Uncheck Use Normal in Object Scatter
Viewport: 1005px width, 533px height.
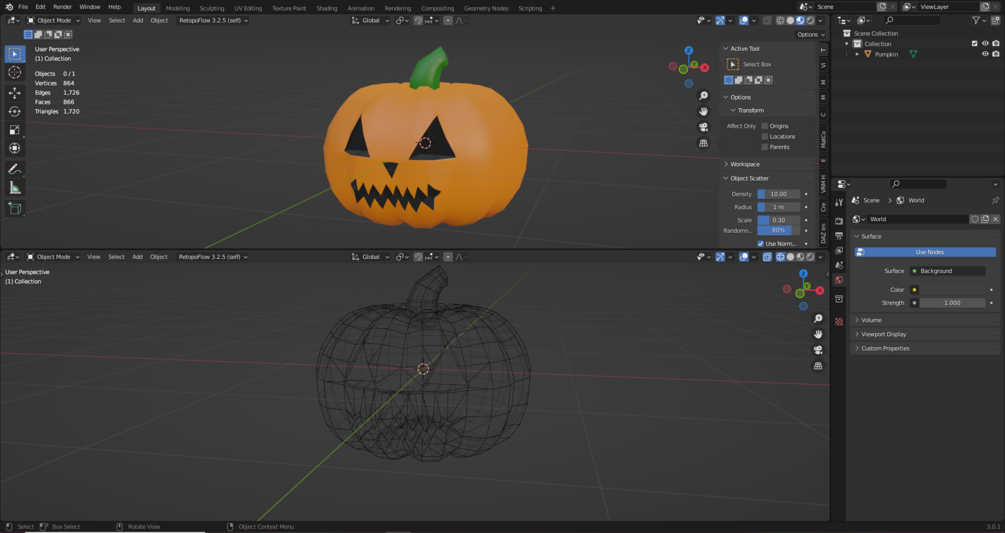click(761, 243)
